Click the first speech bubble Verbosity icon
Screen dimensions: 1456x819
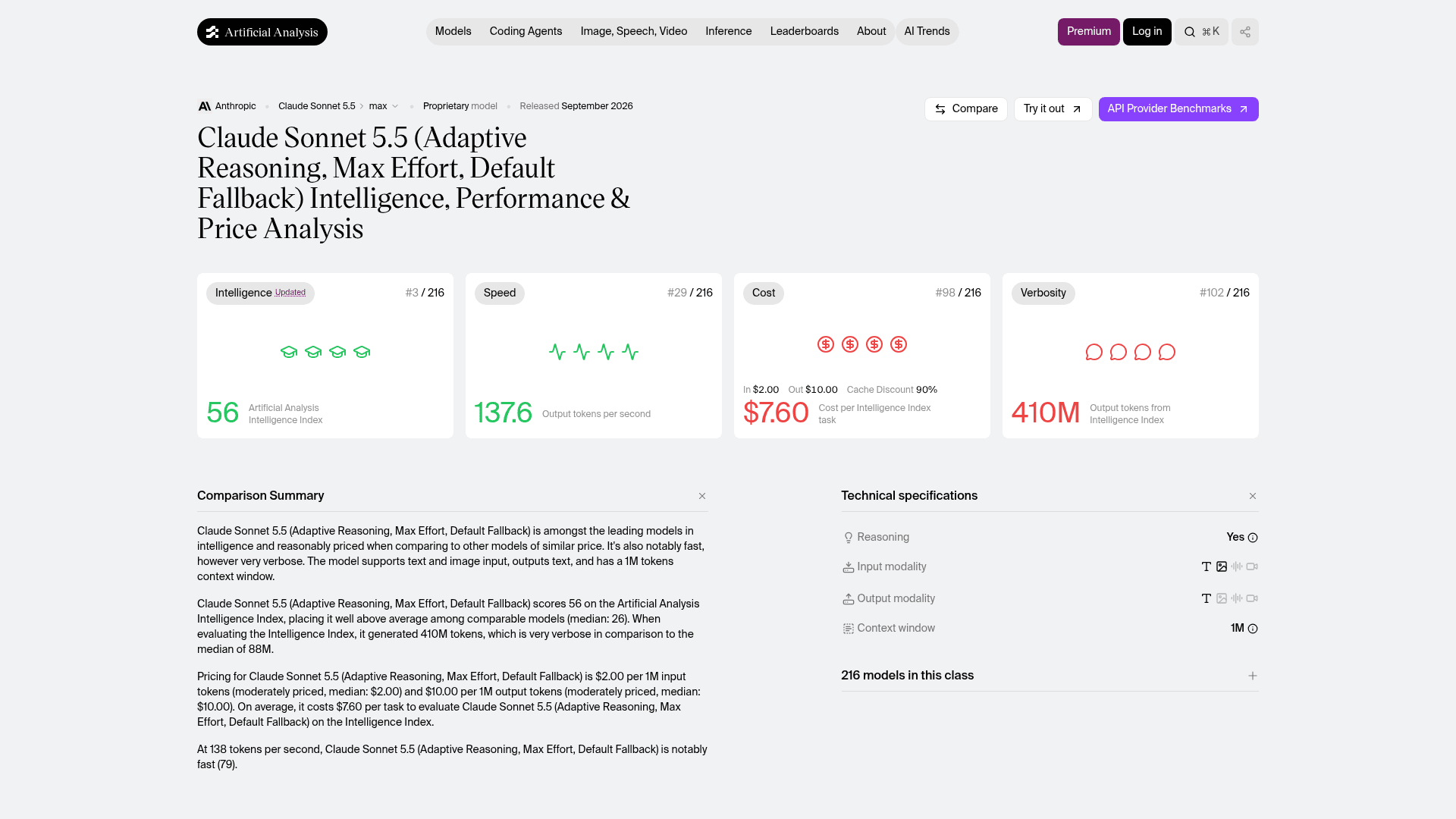1094,352
